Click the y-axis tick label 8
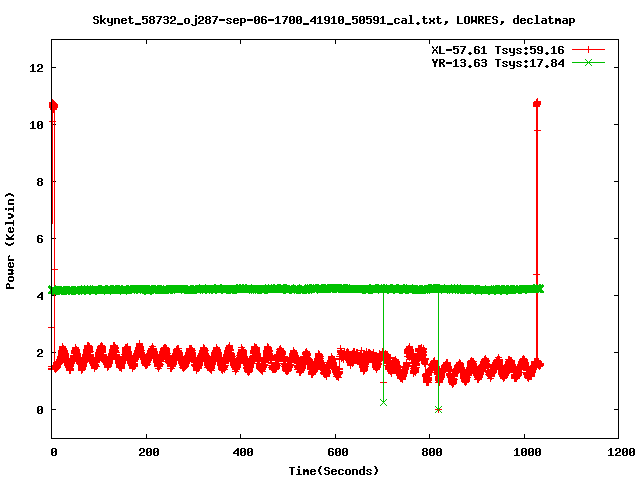Screen dimensions: 640x480 [x=40, y=182]
